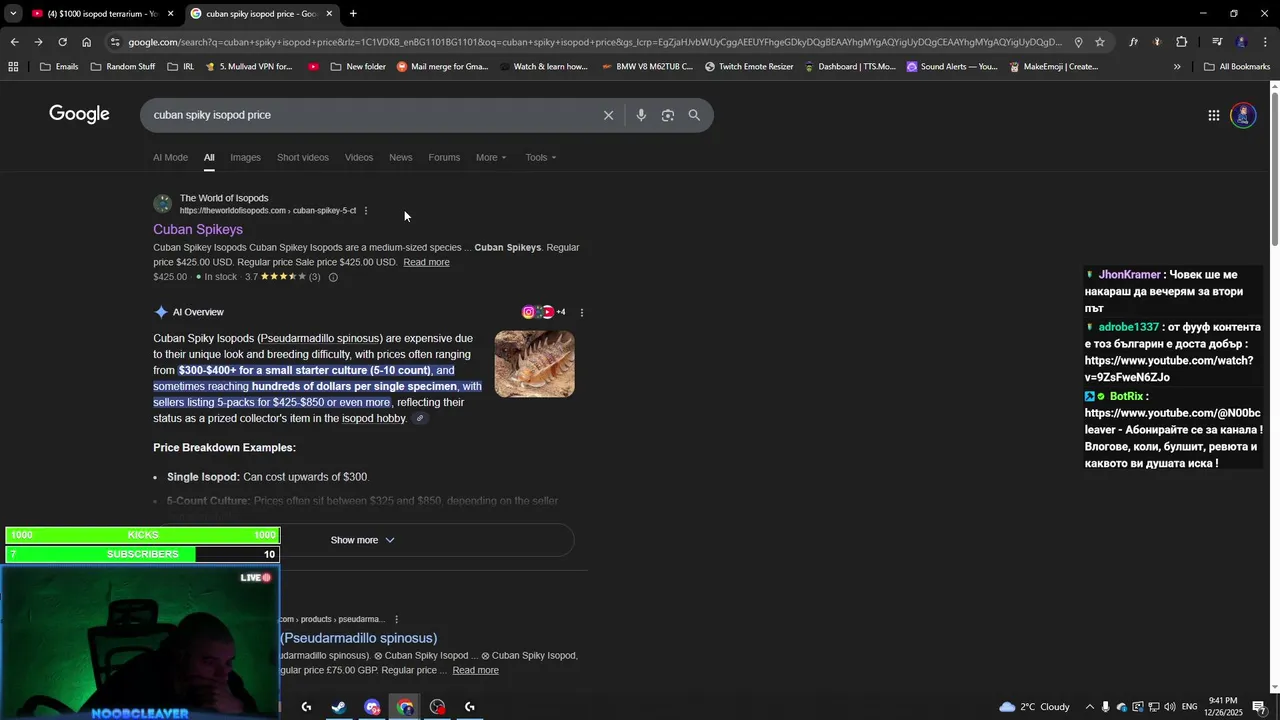Close the isopod terrarium YouTube tab
The image size is (1280, 720).
tap(170, 14)
